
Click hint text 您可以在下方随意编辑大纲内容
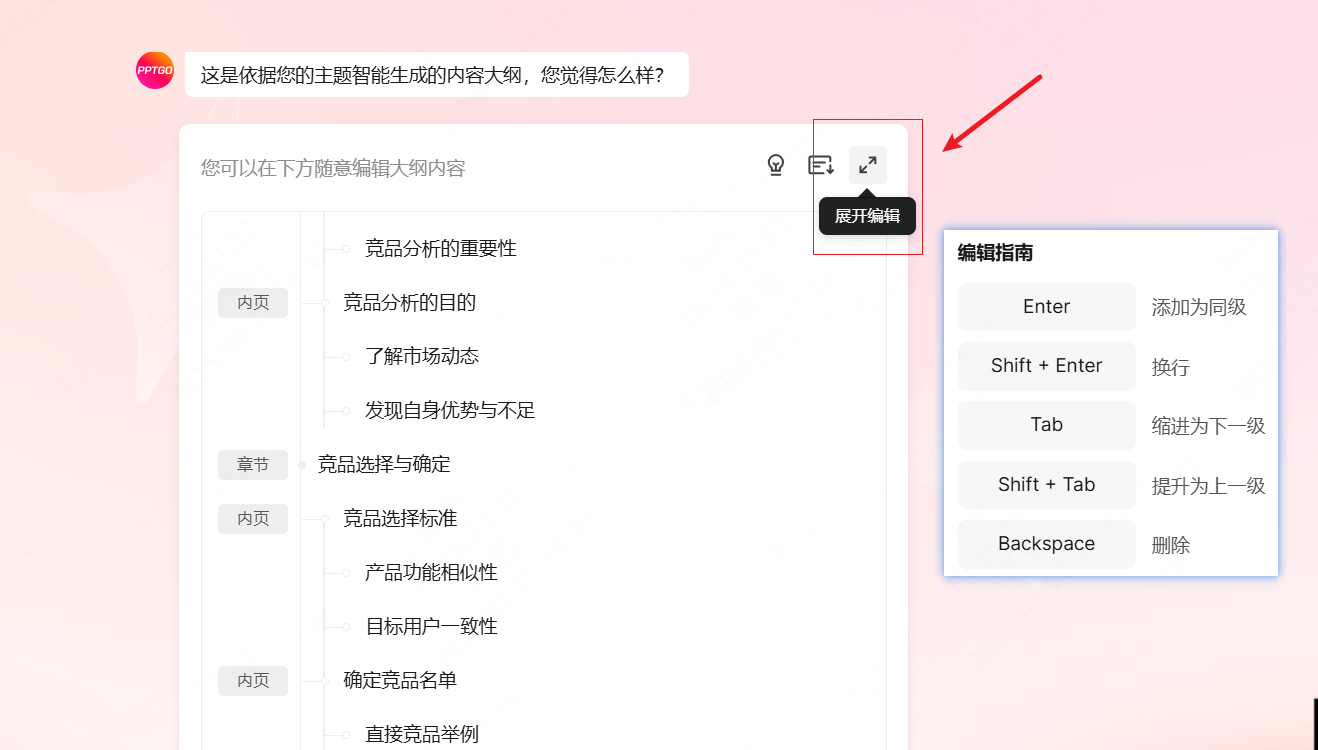tap(333, 168)
